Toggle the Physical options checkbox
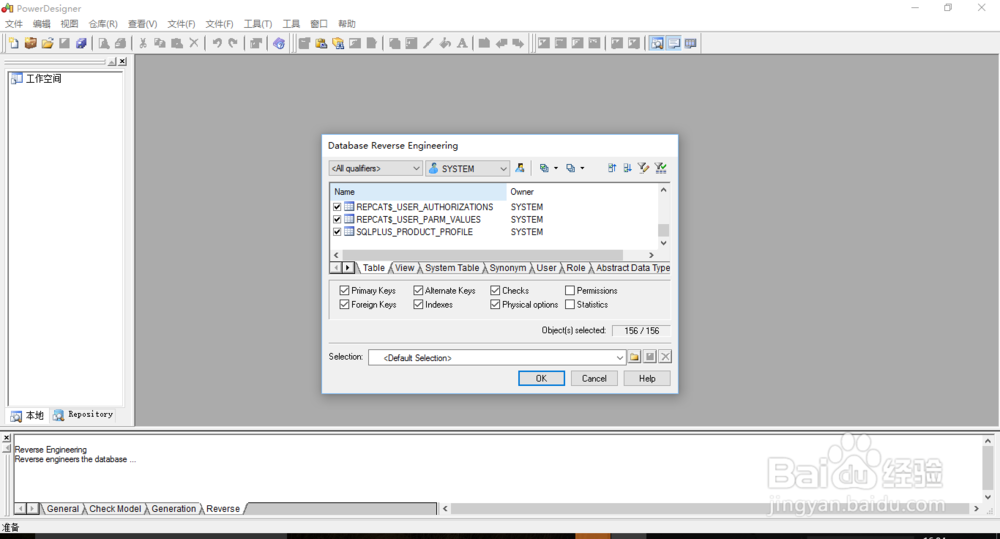 point(495,304)
